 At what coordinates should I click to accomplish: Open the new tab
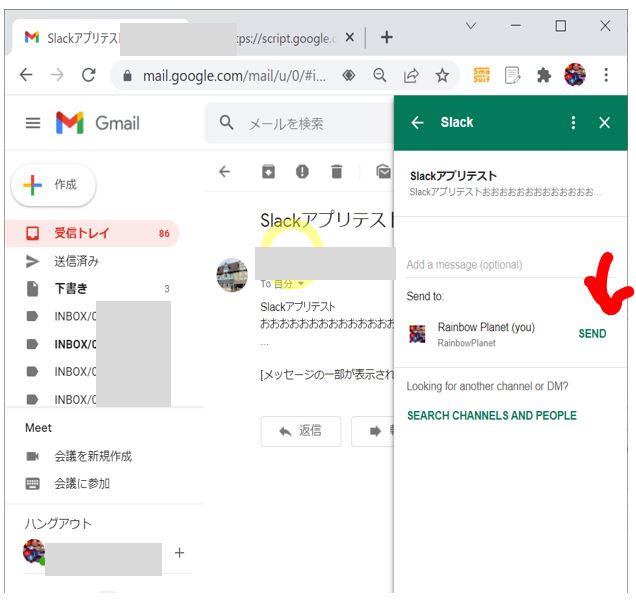point(387,37)
